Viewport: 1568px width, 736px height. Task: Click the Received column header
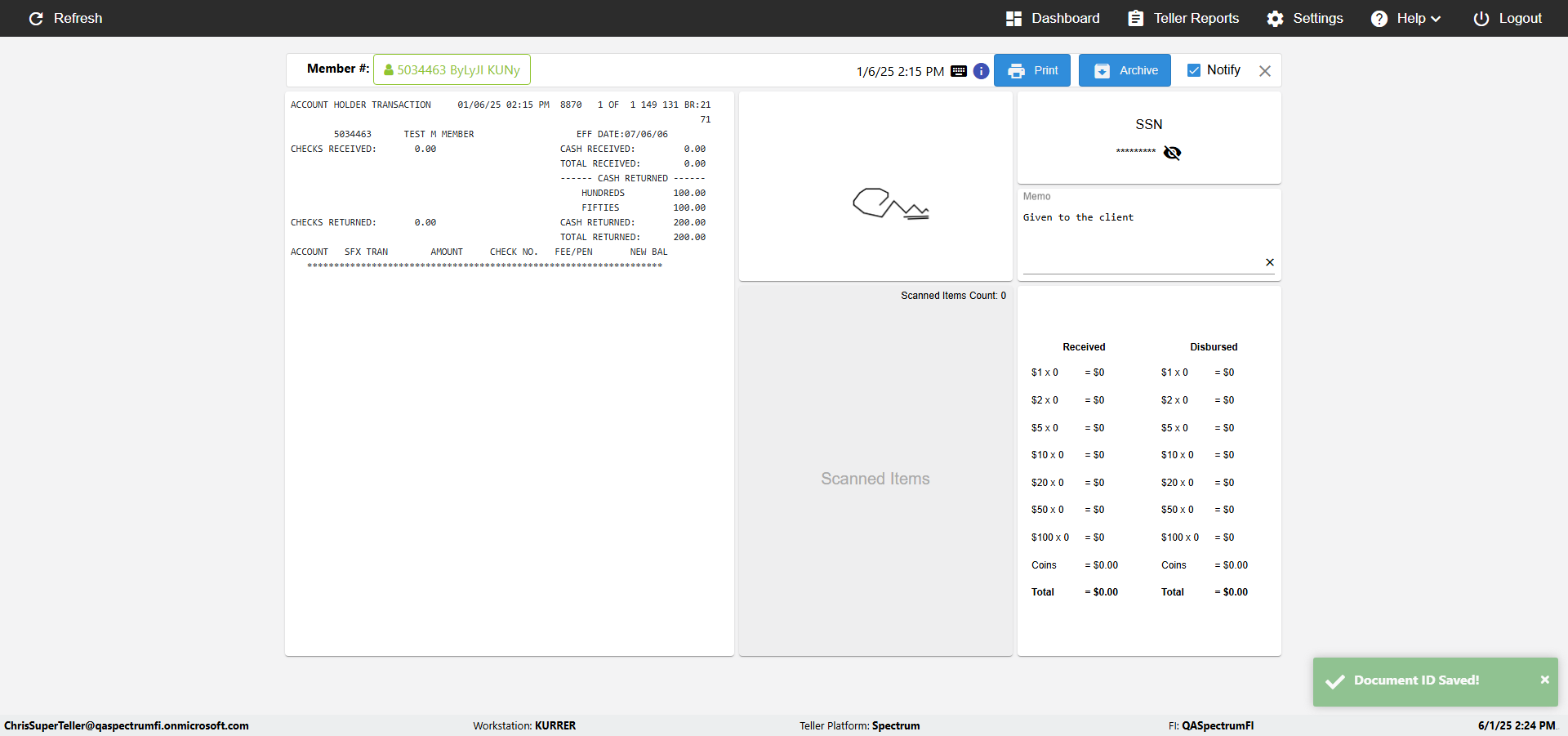pos(1084,347)
